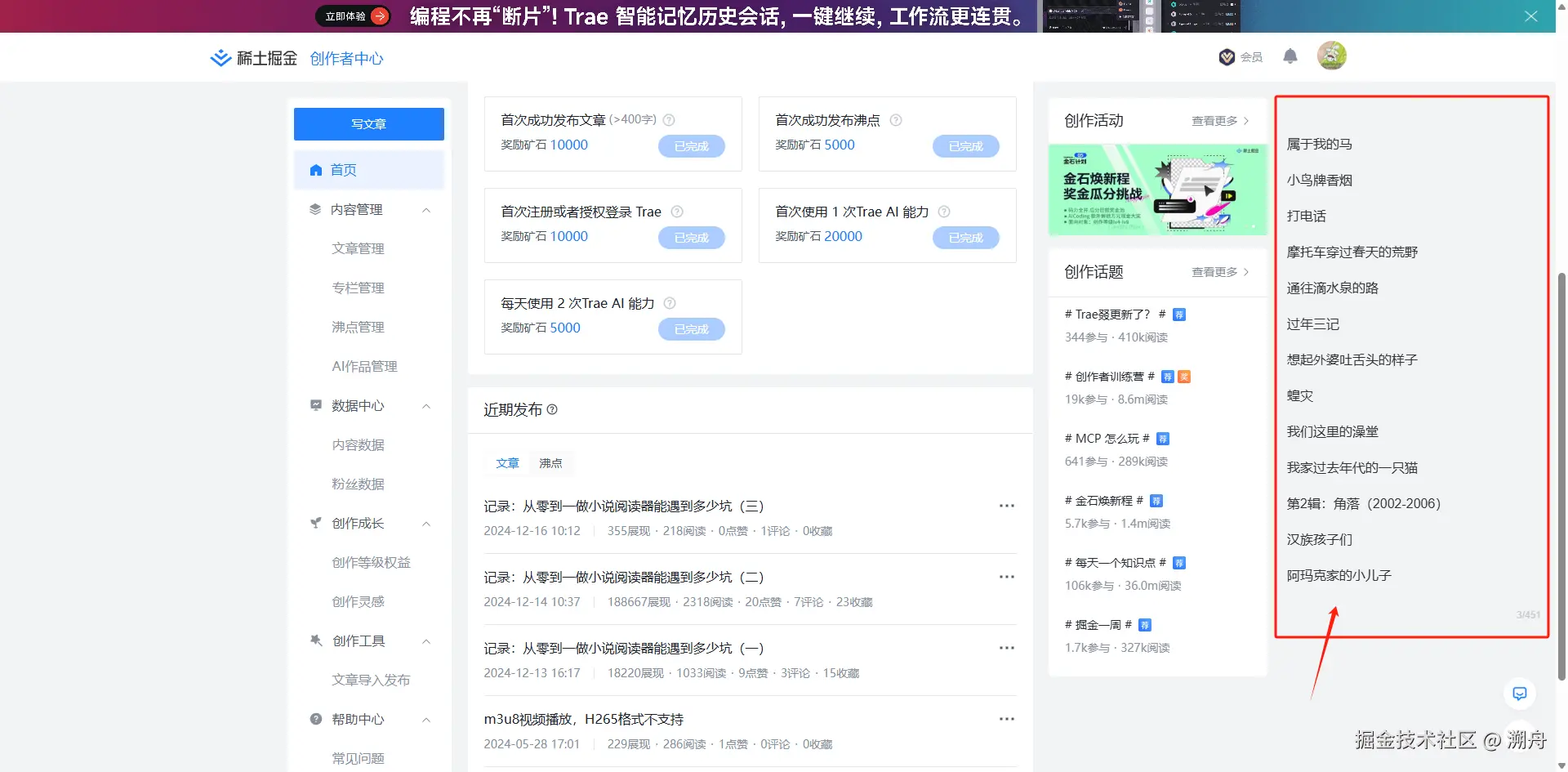Click the 会员 membership badge icon
The width and height of the screenshot is (1568, 772).
[x=1227, y=57]
